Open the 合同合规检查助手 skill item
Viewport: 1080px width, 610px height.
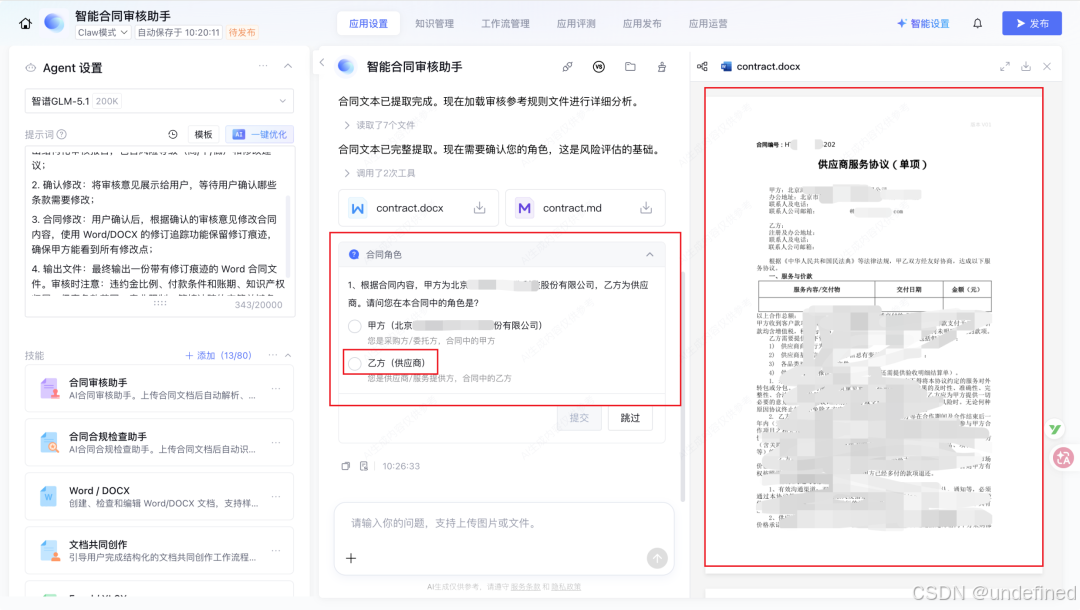(159, 443)
